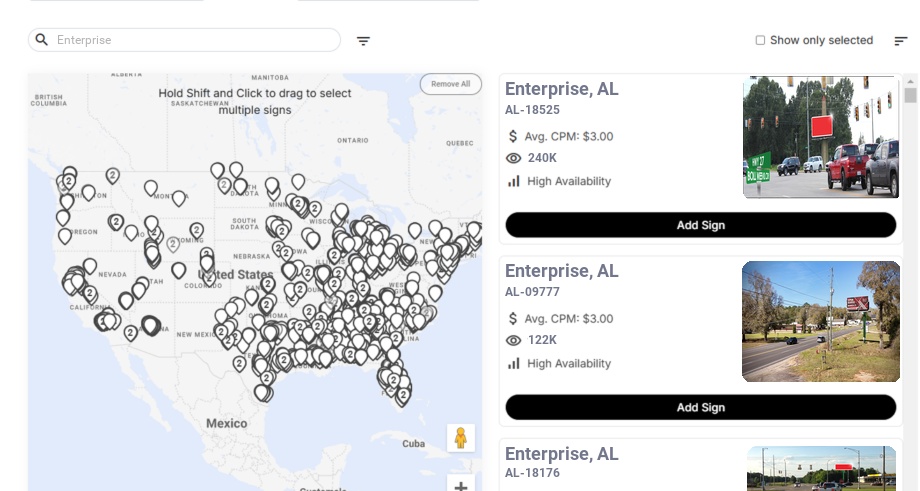Click the listings scrollbar thumb
This screenshot has height=491, width=920.
[x=910, y=95]
